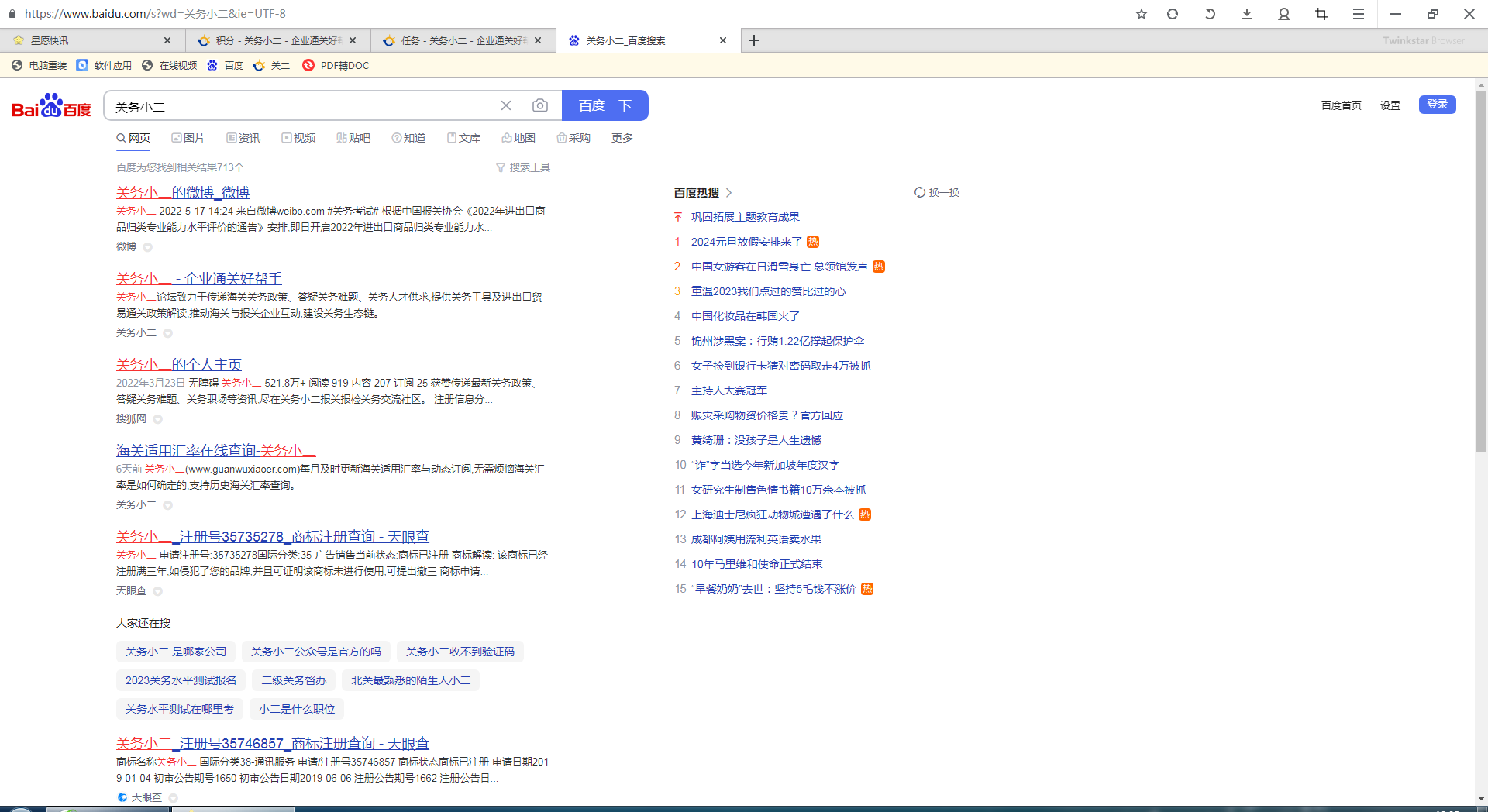Viewport: 1488px width, 812px height.
Task: Open the 关二 bookmark
Action: (x=271, y=66)
